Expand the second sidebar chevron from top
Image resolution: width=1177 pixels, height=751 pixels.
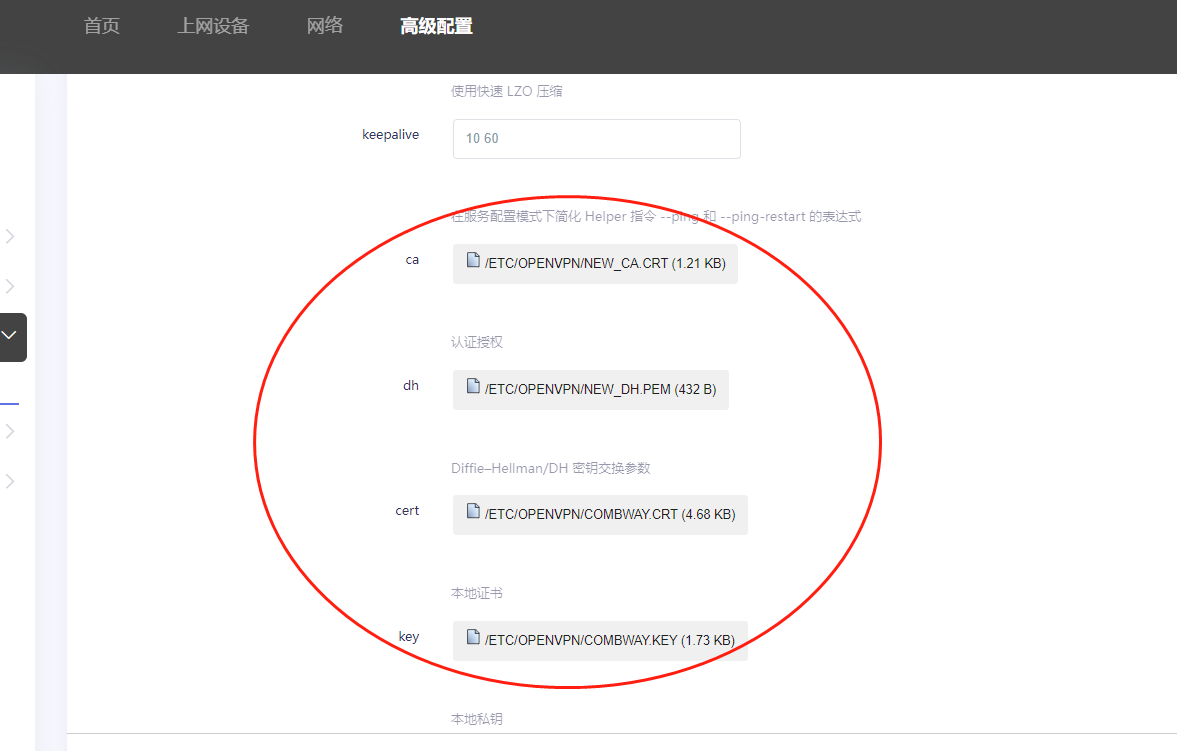(x=10, y=287)
